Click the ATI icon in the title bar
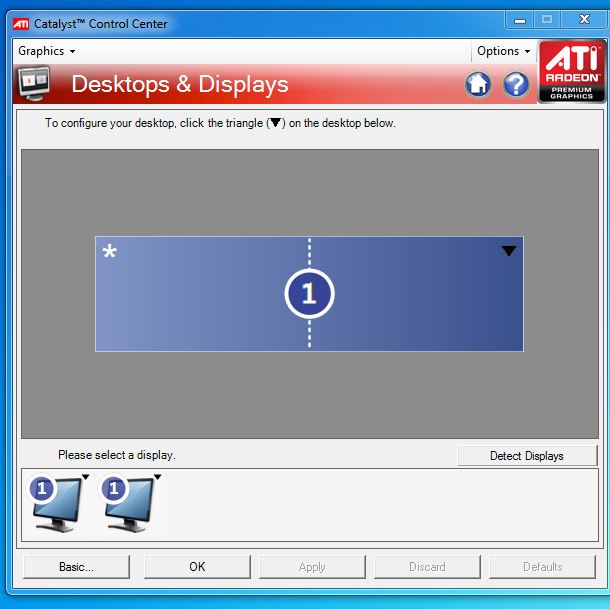Image resolution: width=610 pixels, height=609 pixels. (x=21, y=24)
